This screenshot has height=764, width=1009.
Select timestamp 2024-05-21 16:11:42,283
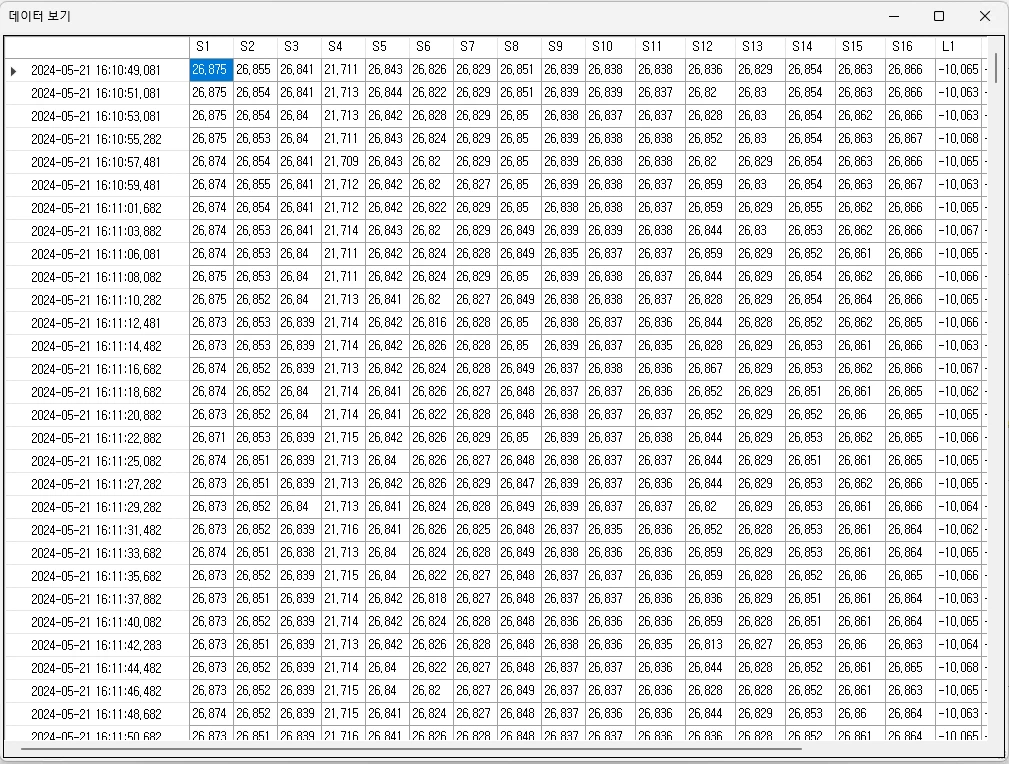96,646
